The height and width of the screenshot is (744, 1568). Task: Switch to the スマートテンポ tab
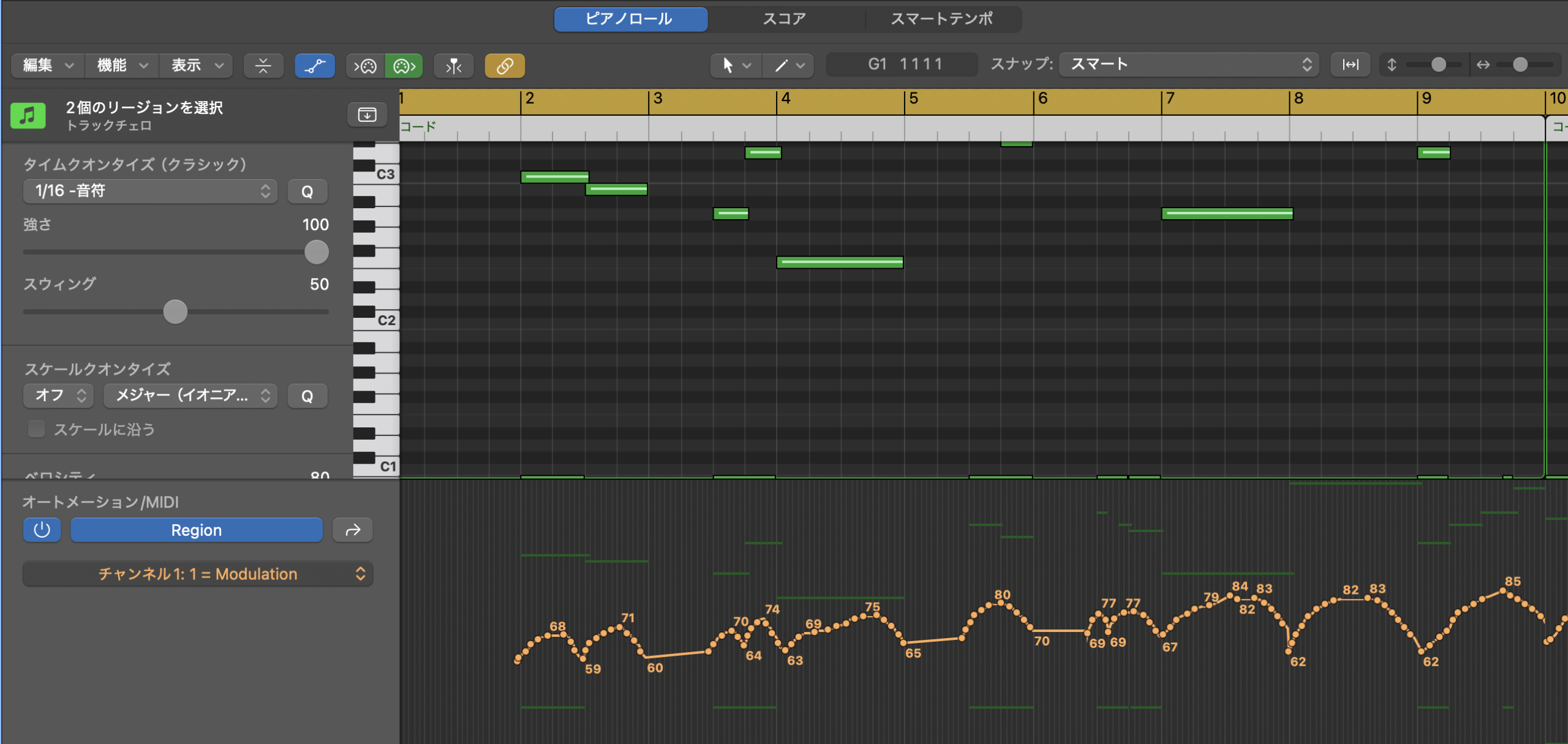pos(942,19)
